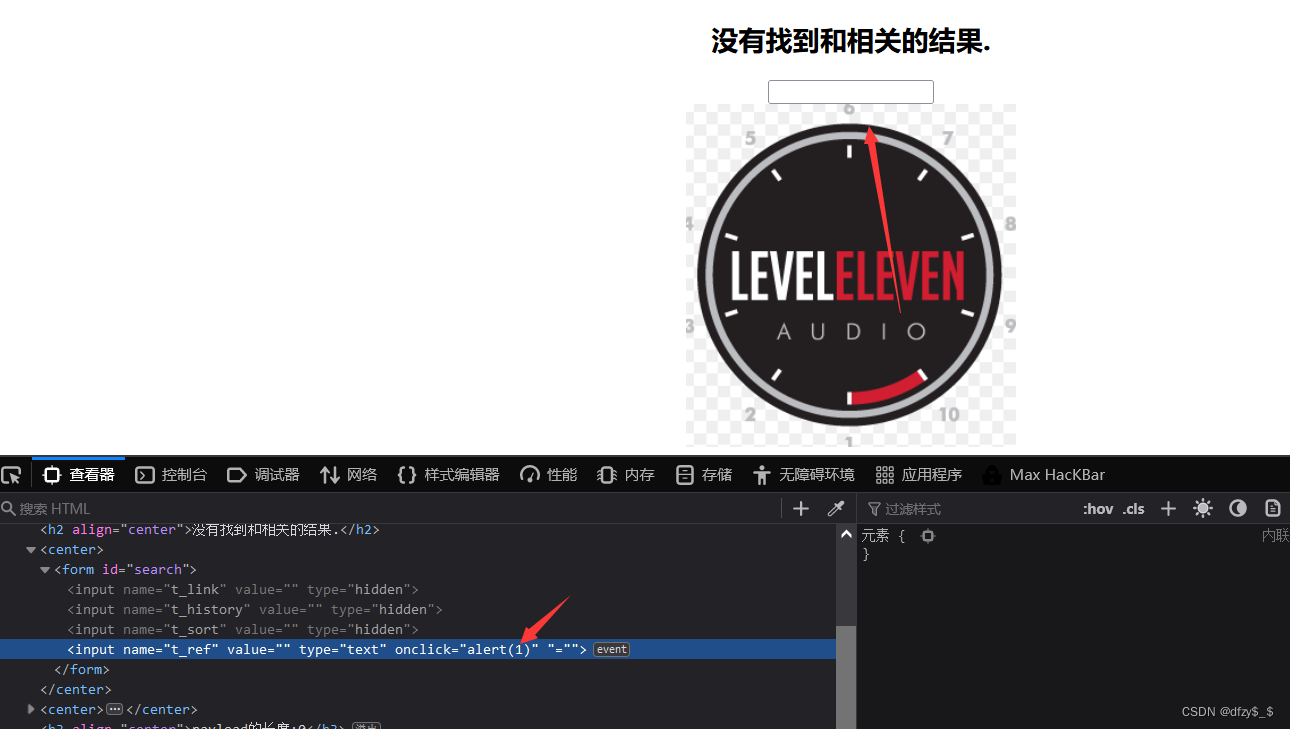The height and width of the screenshot is (729, 1290).
Task: Click the Level Eleven Audio gauge image
Action: point(850,275)
